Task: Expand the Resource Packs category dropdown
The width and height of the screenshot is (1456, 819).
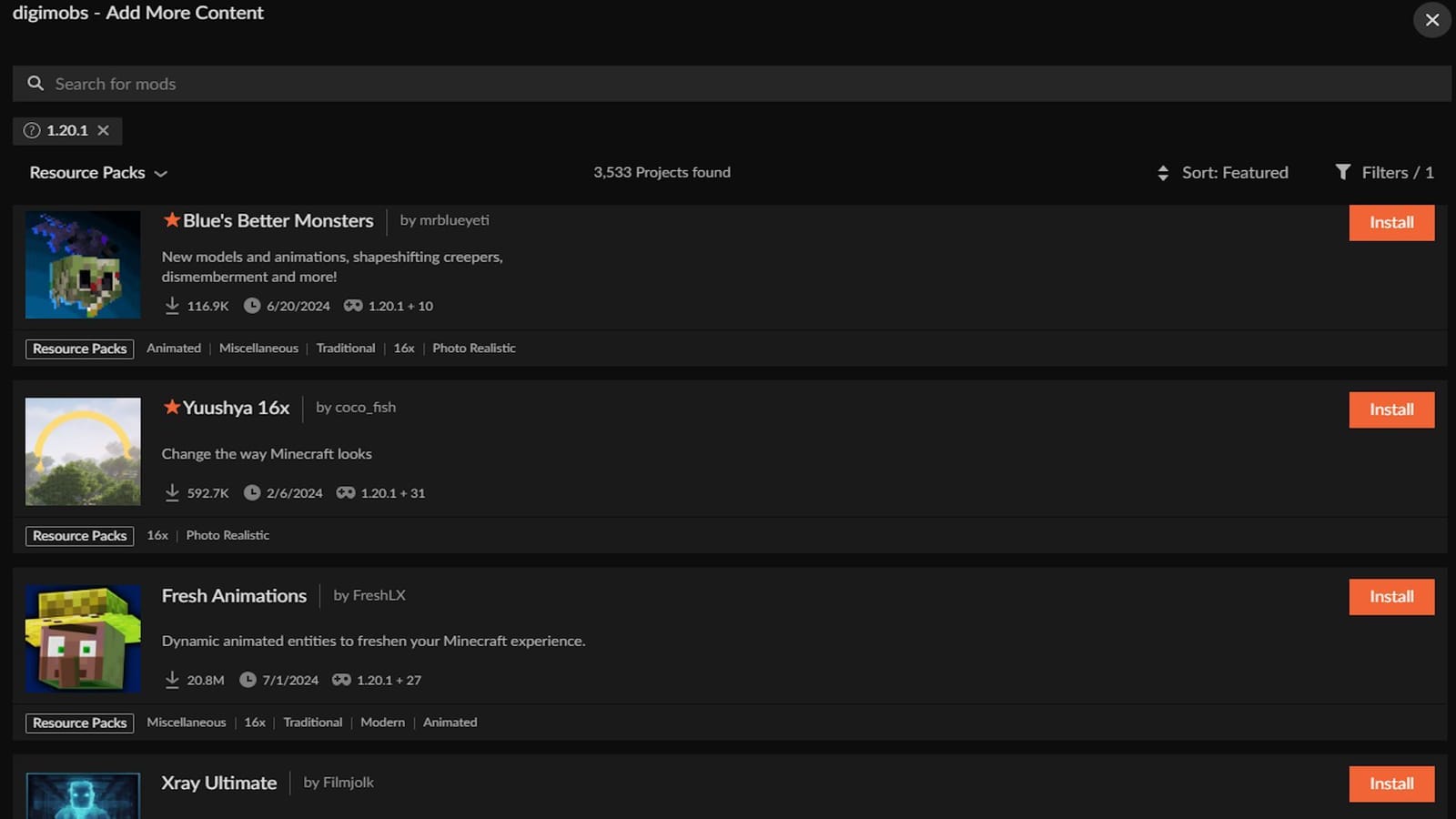Action: [x=98, y=172]
